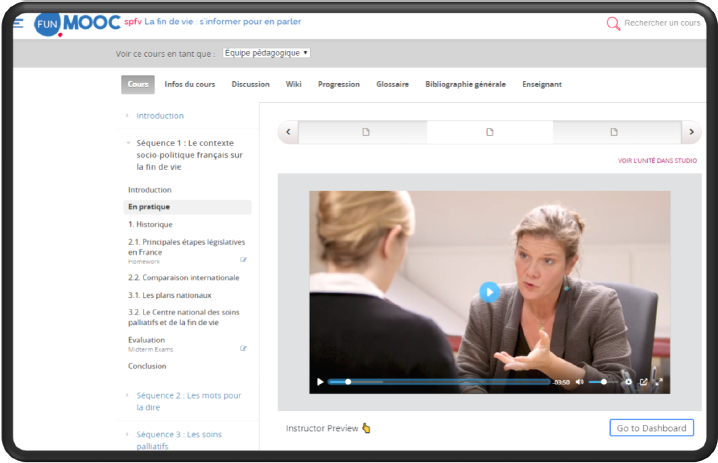Click the search magnifier icon

[613, 23]
